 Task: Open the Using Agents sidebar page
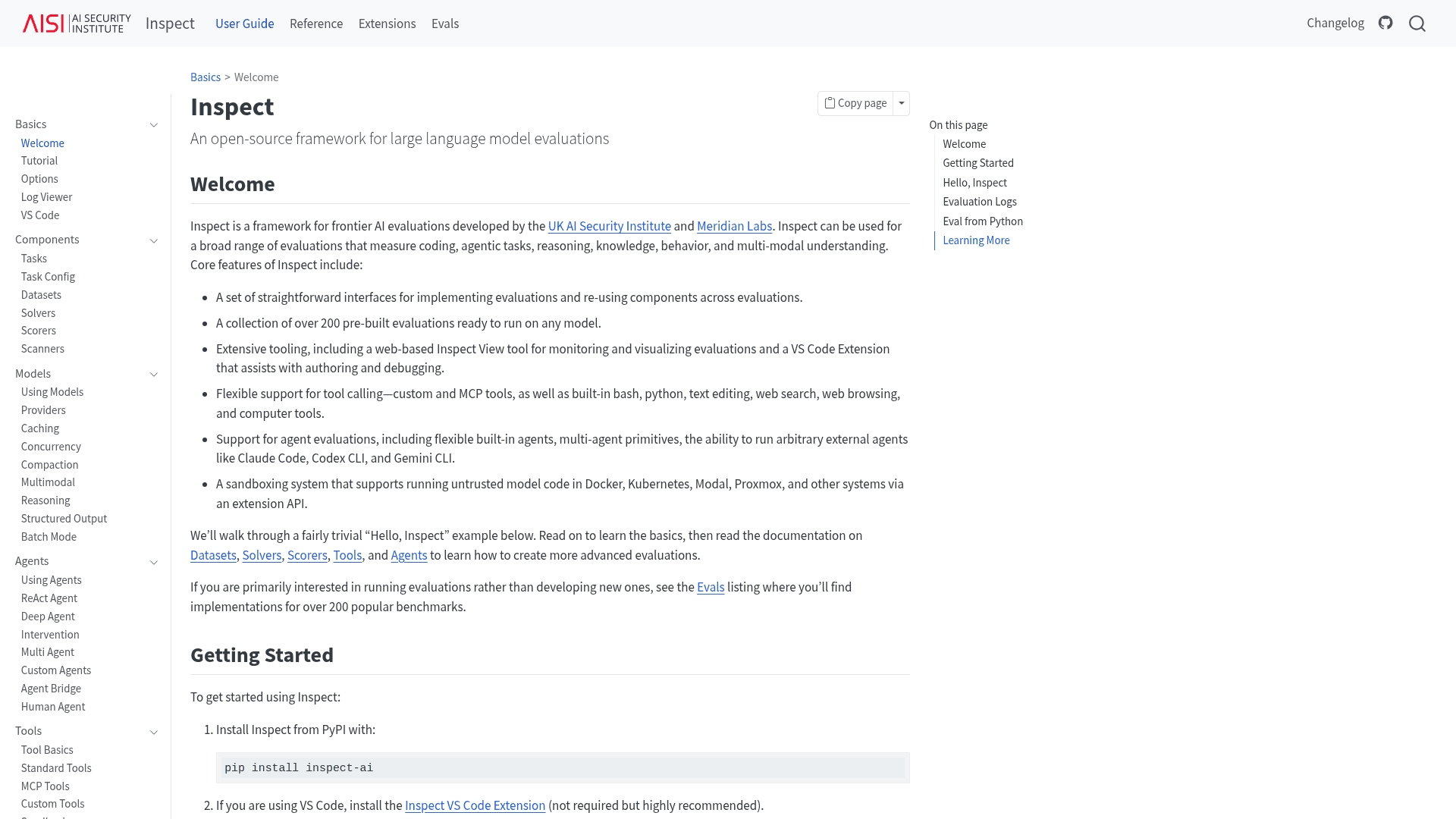pos(52,580)
